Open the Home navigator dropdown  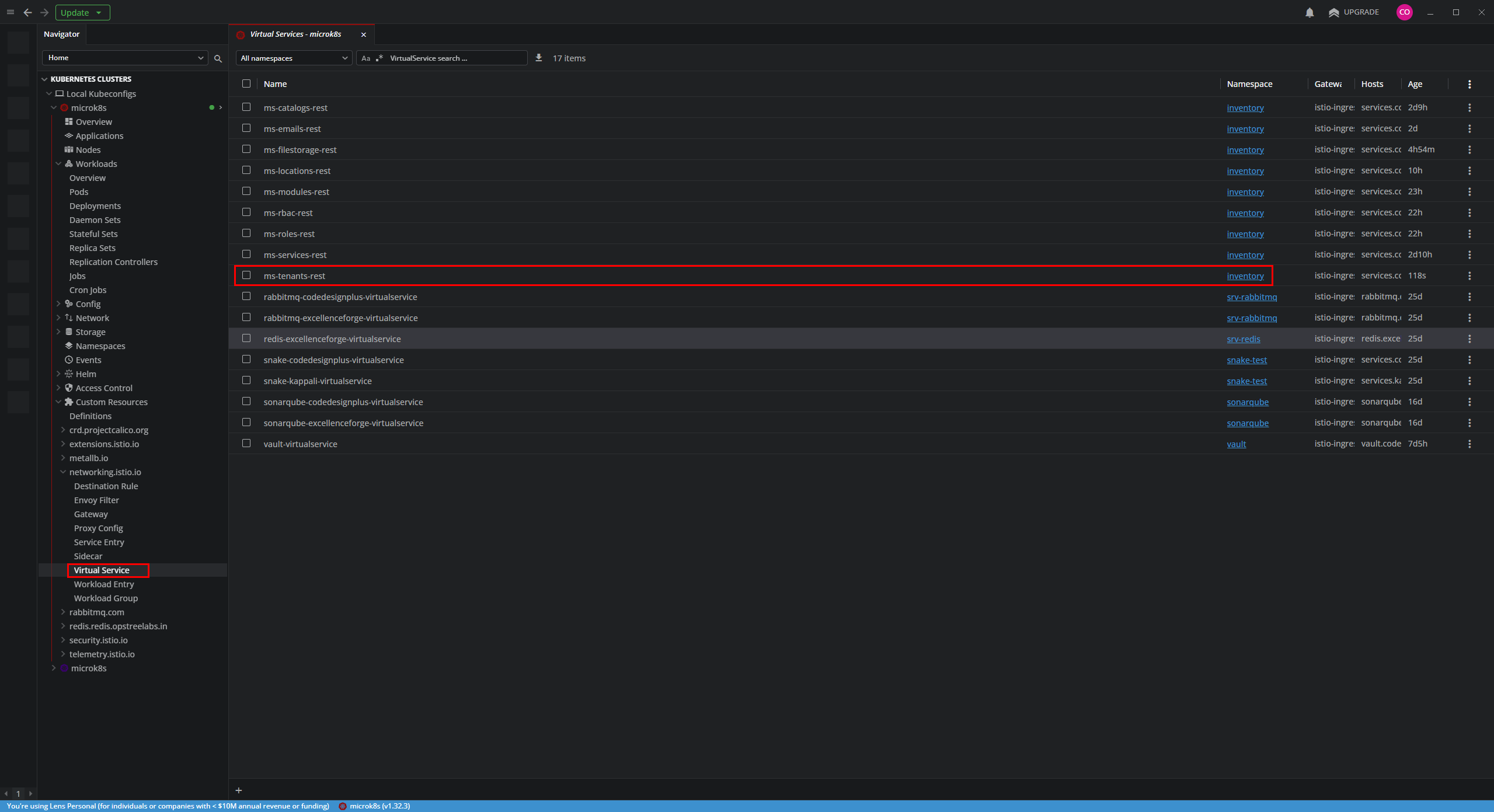tap(125, 58)
